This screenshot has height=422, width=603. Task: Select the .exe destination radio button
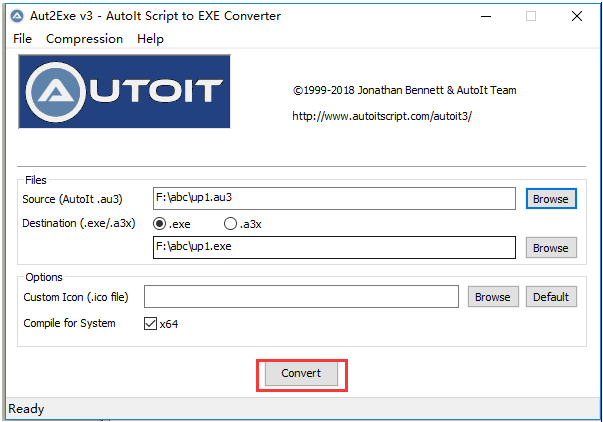tap(160, 224)
